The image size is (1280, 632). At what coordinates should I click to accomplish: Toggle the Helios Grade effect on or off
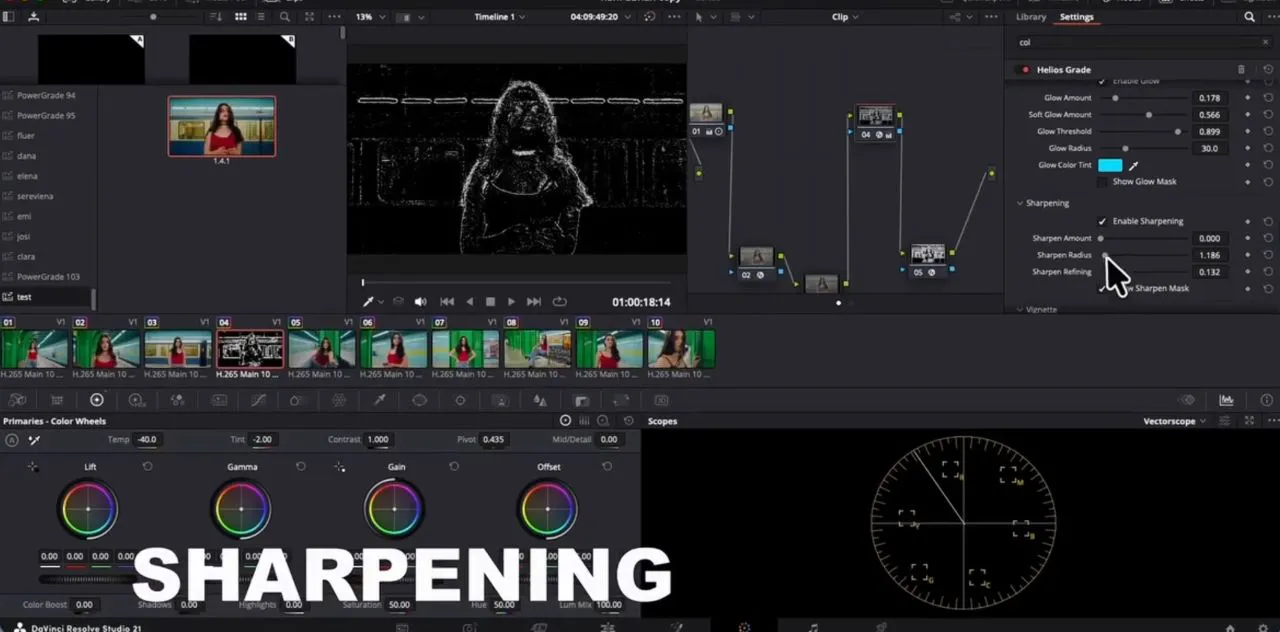(1025, 70)
